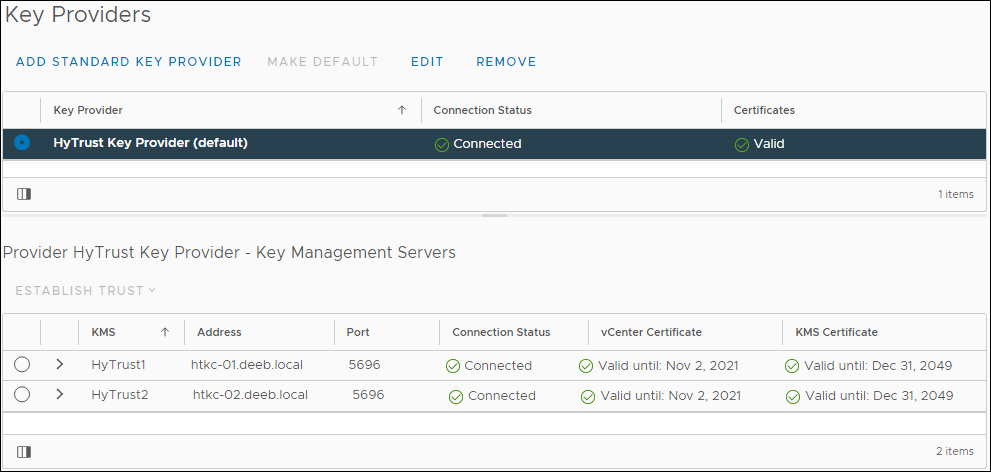Click port 5696 in HyTrust1 row
991x472 pixels.
coord(365,365)
